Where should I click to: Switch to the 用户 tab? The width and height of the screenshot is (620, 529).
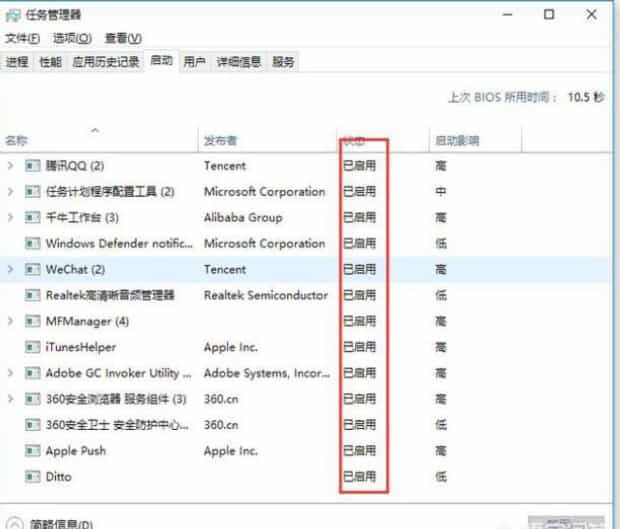coord(195,62)
